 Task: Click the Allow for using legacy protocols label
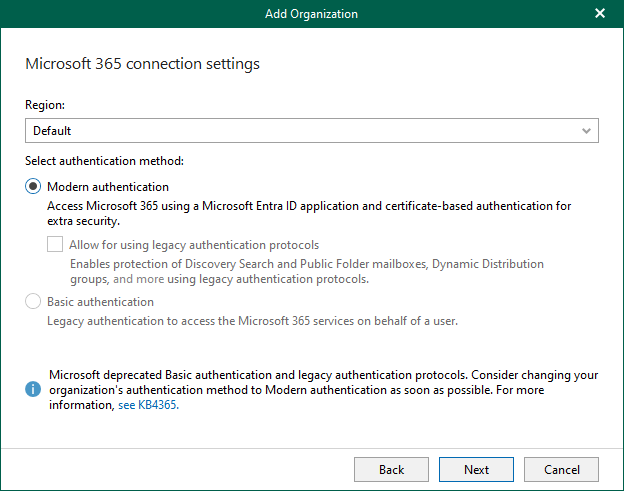click(194, 245)
